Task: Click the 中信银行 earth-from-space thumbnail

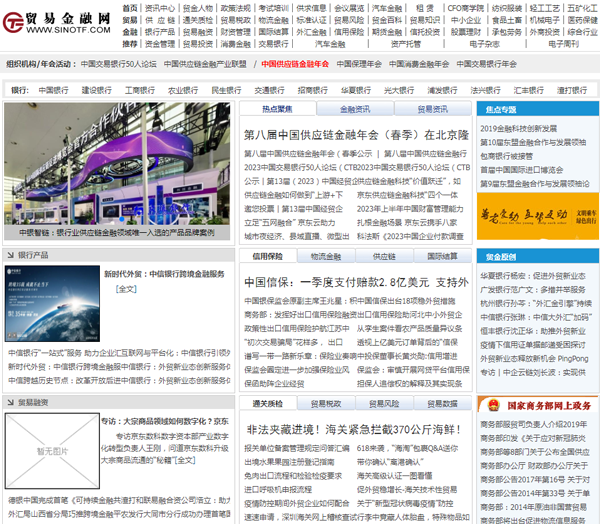Action: 52,304
